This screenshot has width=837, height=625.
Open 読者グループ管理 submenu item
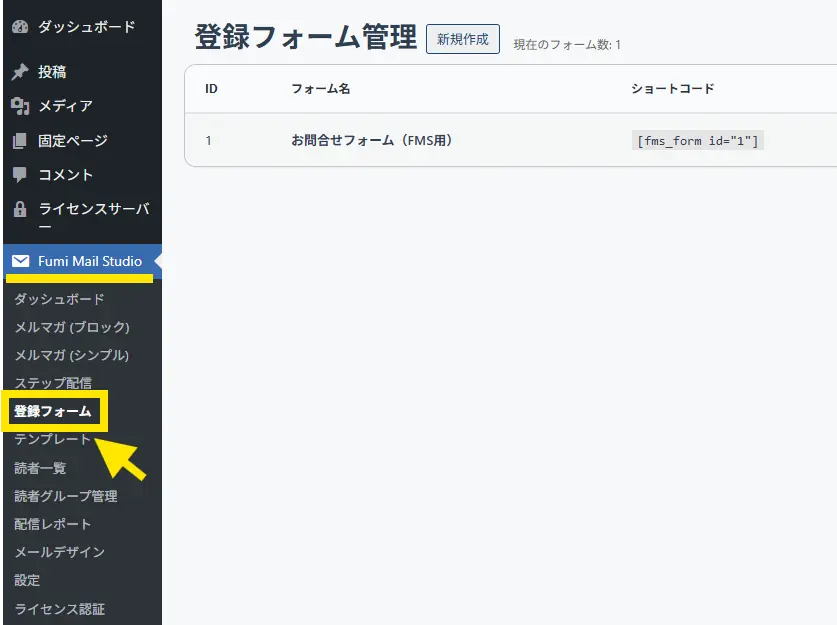(x=66, y=496)
